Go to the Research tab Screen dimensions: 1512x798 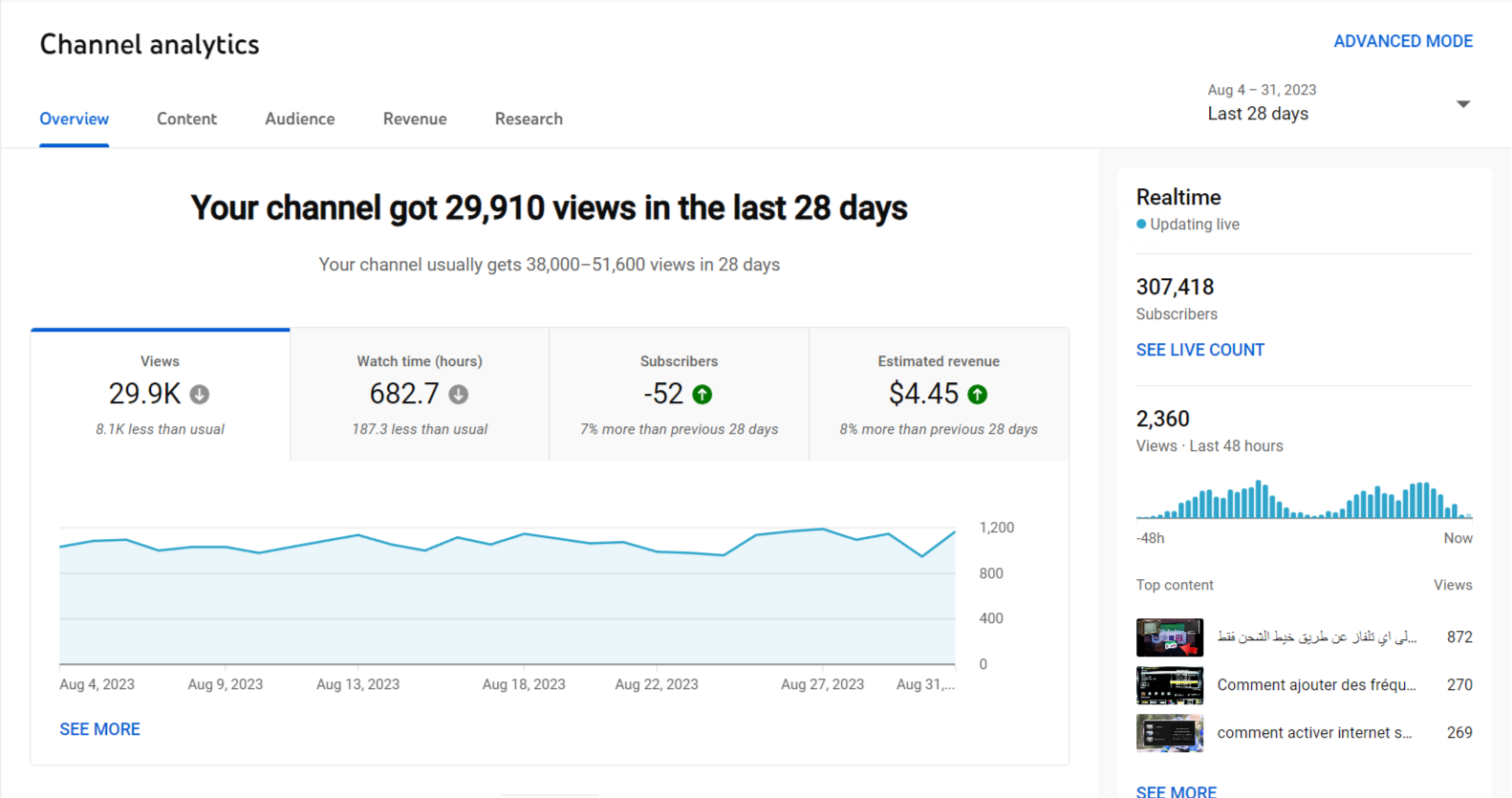(529, 119)
